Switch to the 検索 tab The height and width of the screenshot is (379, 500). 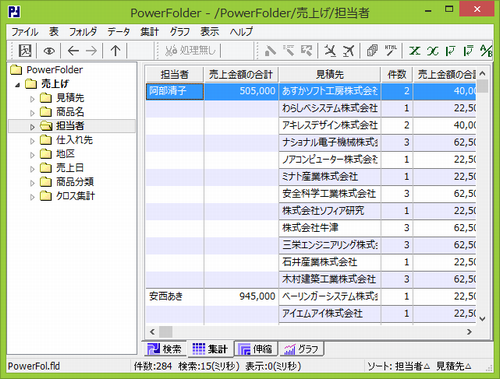(165, 349)
